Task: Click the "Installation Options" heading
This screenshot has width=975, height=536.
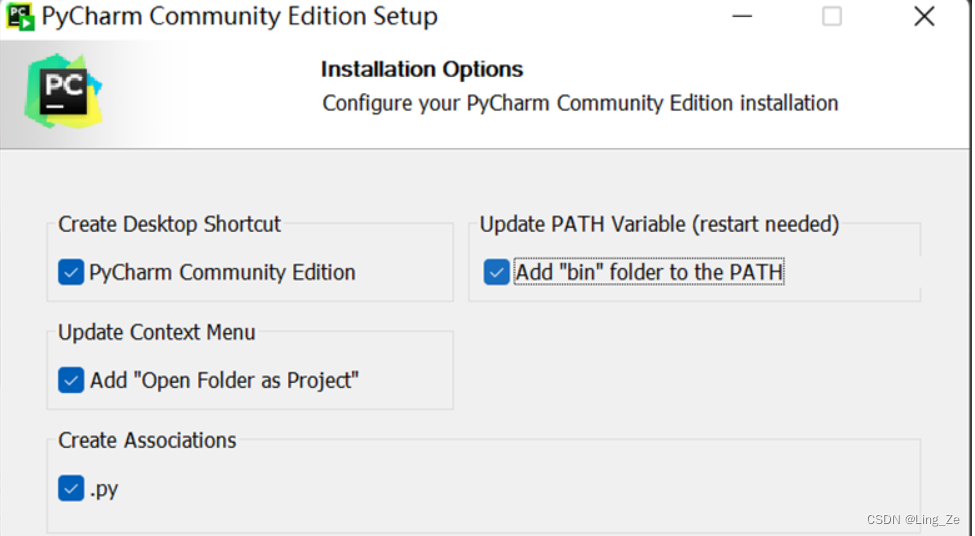Action: [x=422, y=69]
